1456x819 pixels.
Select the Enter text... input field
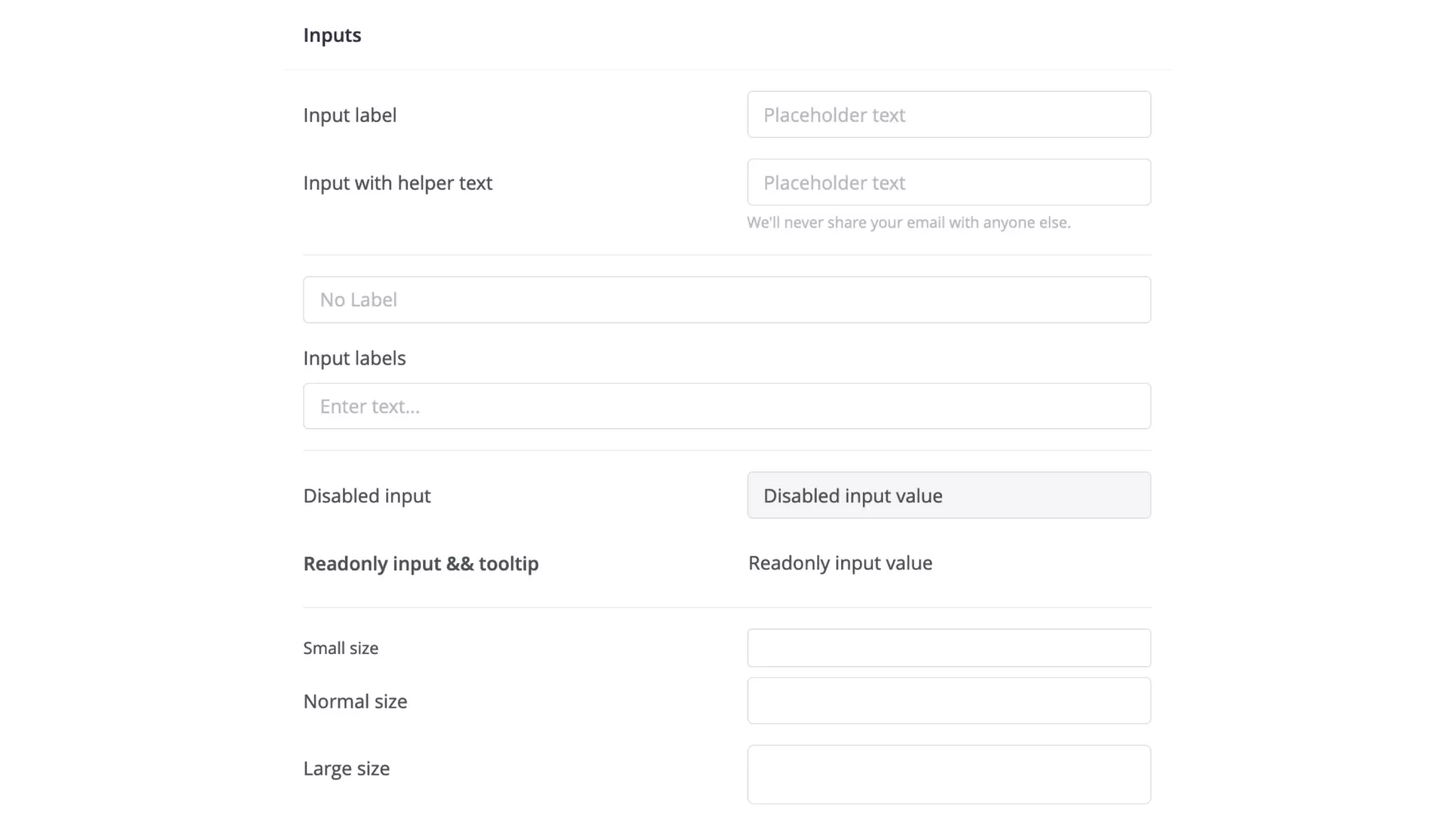pos(727,406)
